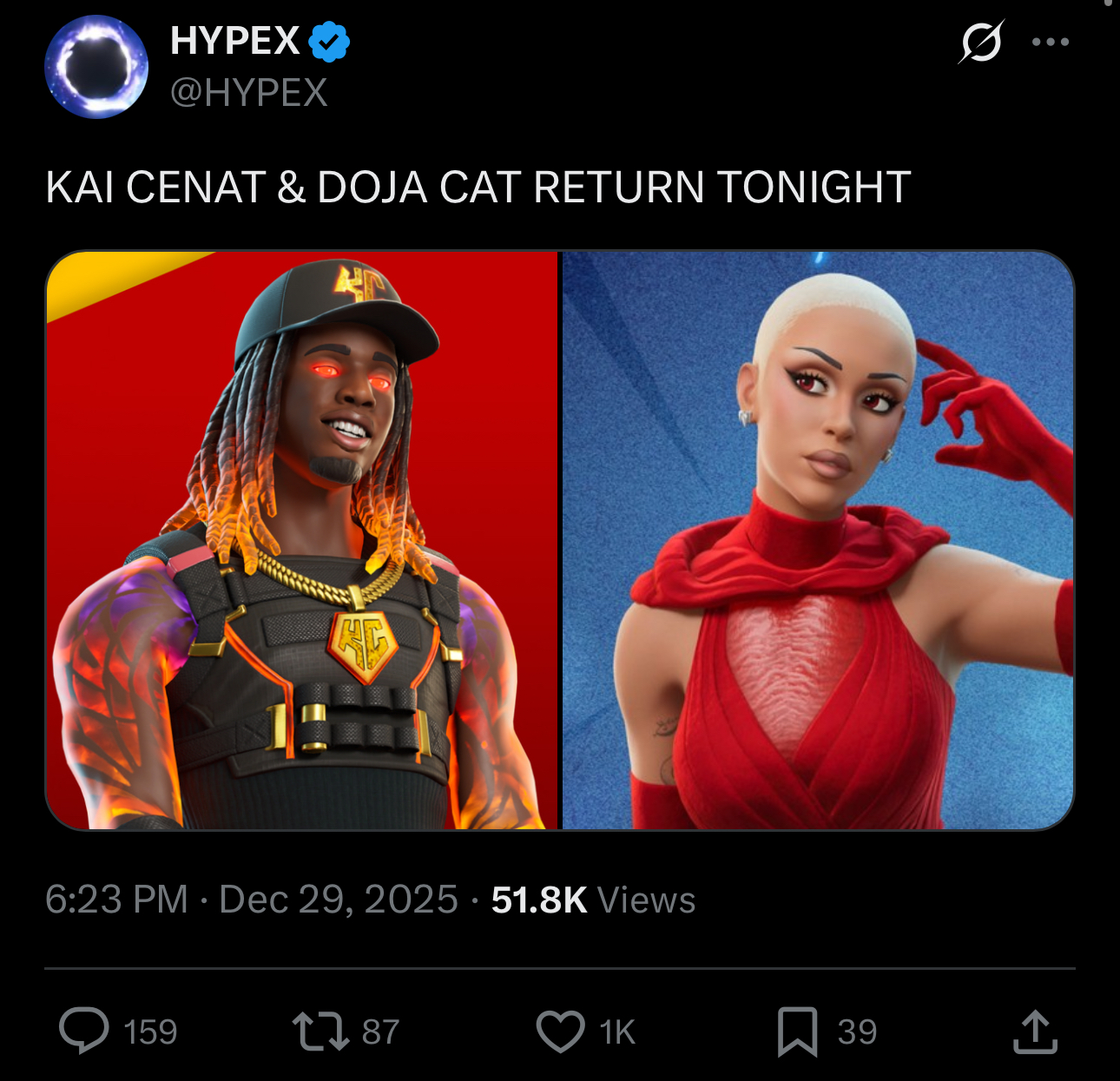View the Kai Cenat skin image
The image size is (1120, 1081).
click(x=301, y=540)
